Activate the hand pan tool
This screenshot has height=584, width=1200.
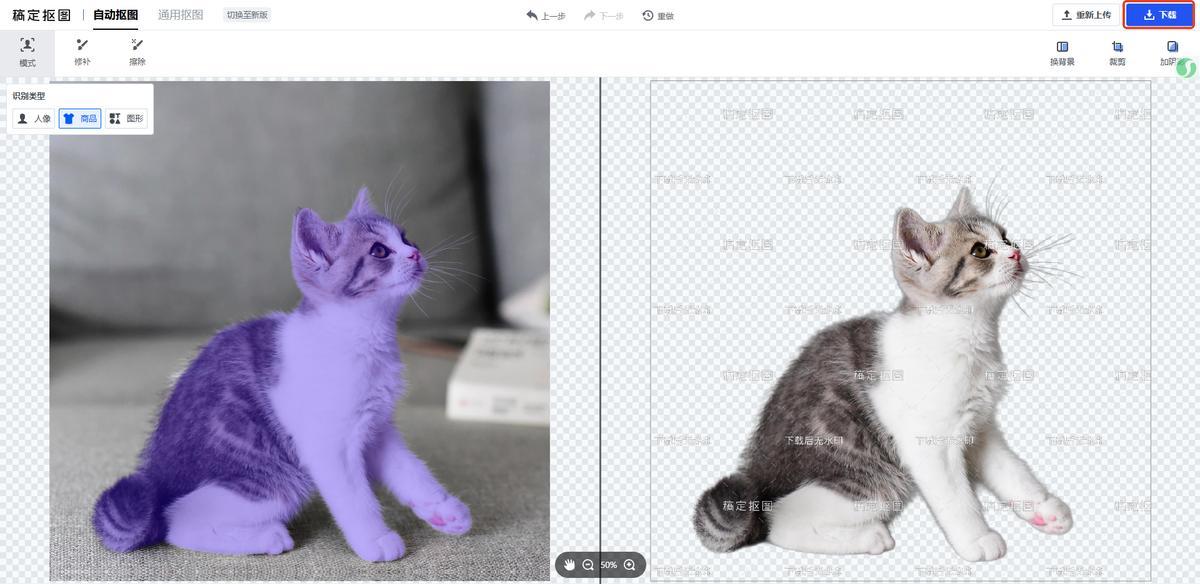tap(569, 565)
